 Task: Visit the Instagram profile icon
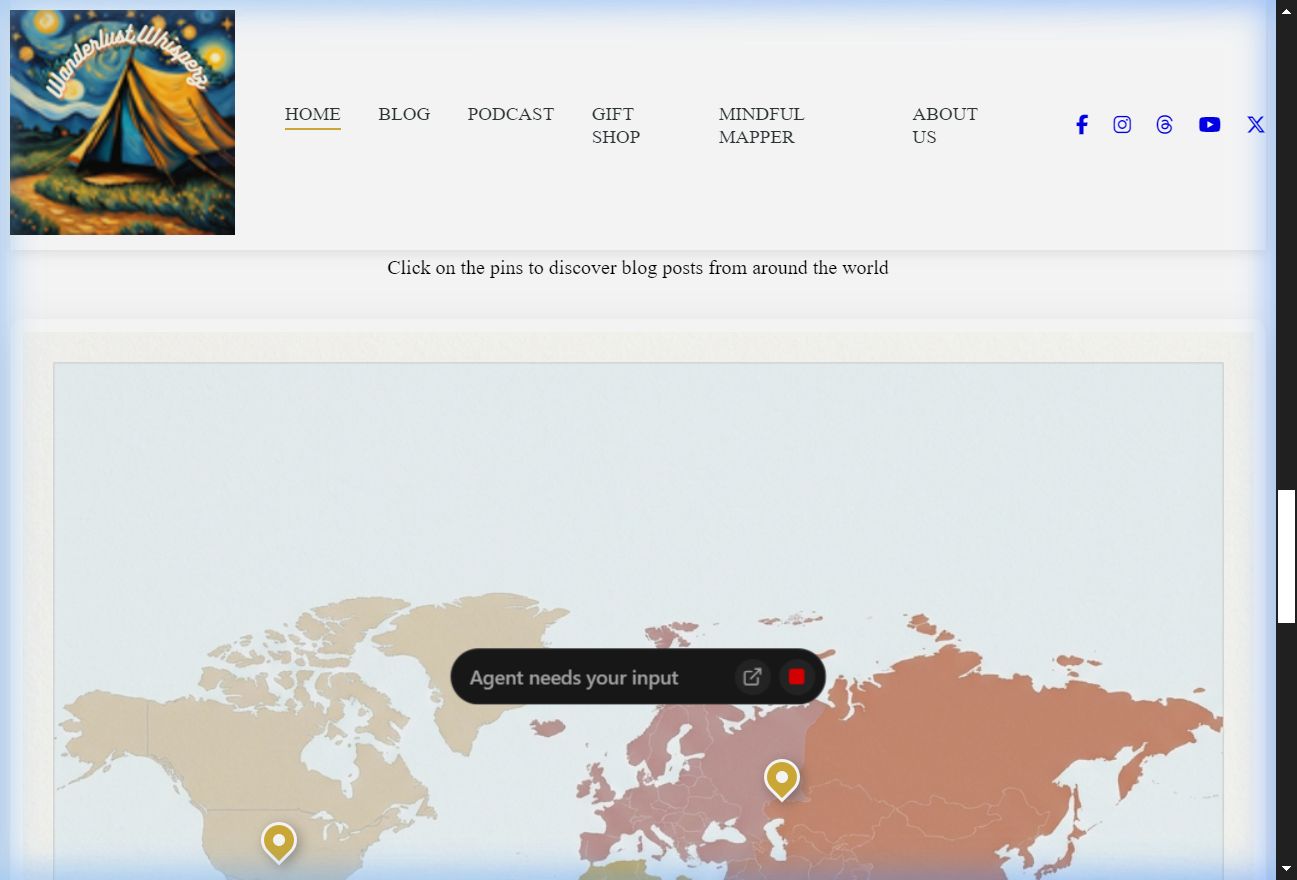[1122, 125]
